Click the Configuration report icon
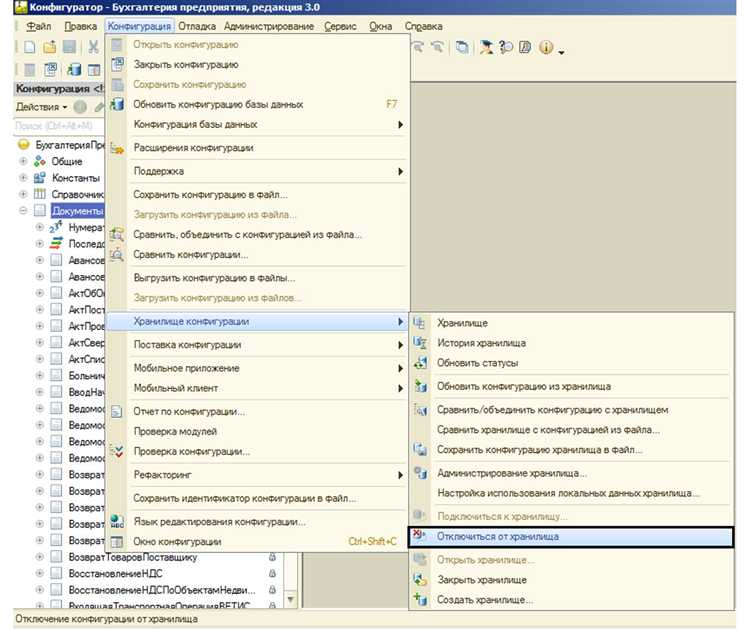 click(x=117, y=411)
